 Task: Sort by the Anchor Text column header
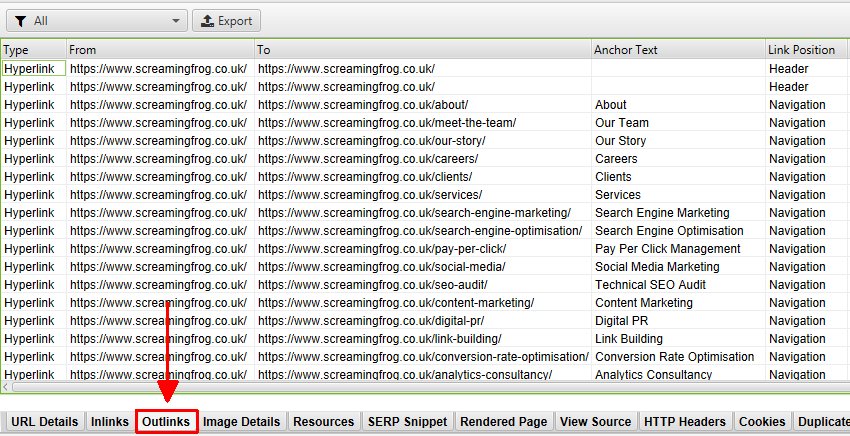(678, 50)
